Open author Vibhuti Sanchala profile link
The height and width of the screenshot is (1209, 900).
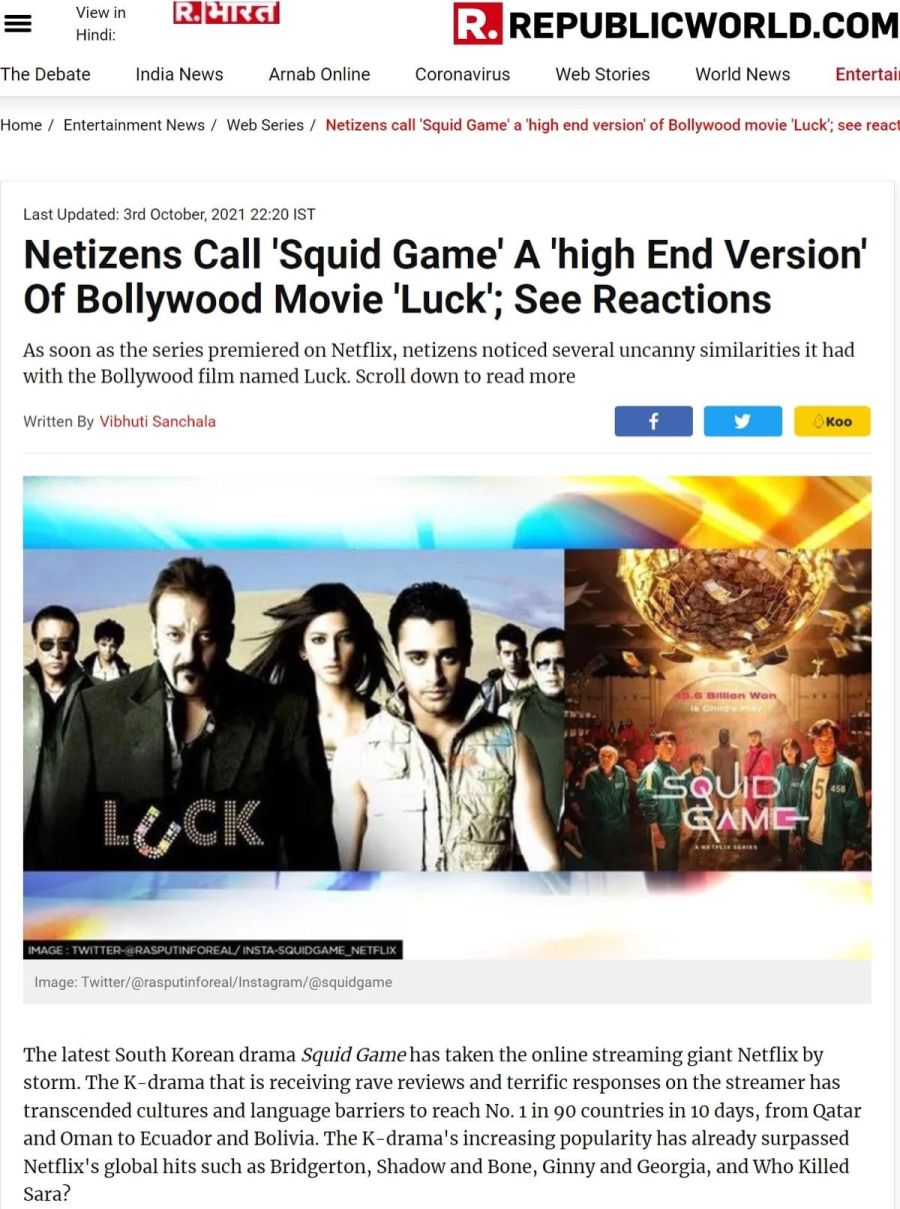[157, 421]
